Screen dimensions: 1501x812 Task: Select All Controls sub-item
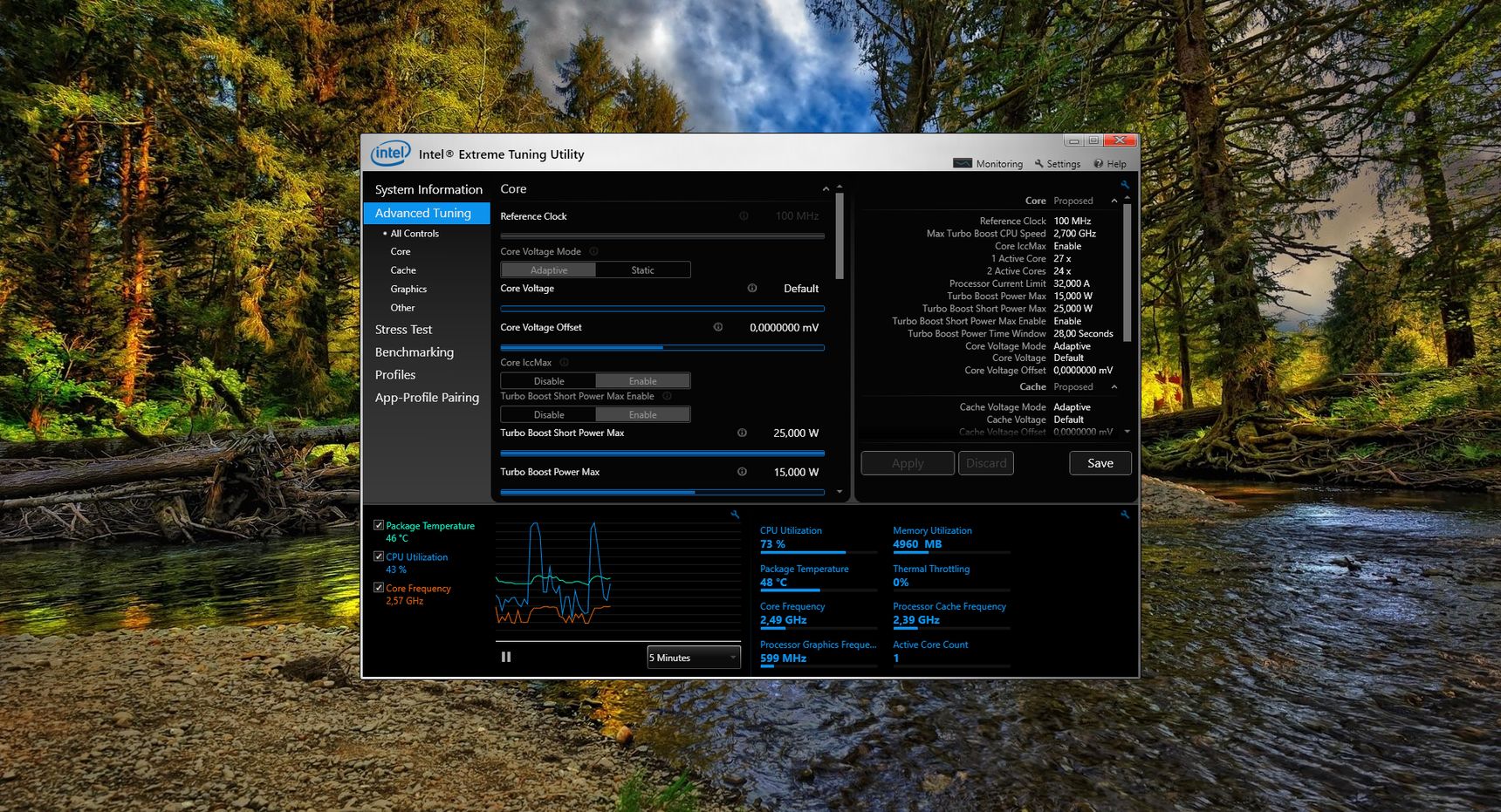tap(415, 234)
